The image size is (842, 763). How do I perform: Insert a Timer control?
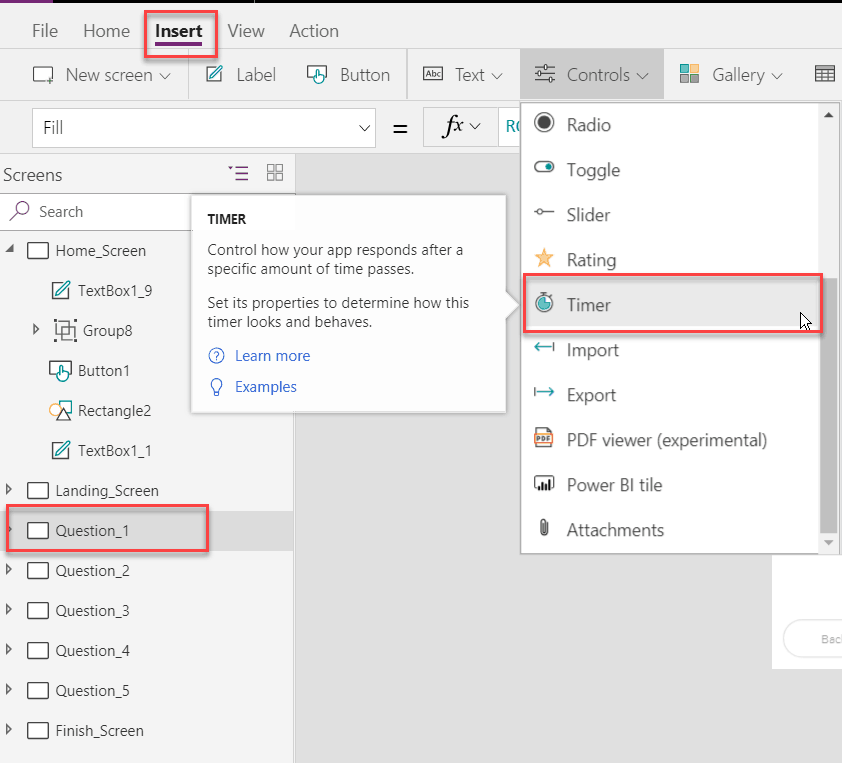672,304
